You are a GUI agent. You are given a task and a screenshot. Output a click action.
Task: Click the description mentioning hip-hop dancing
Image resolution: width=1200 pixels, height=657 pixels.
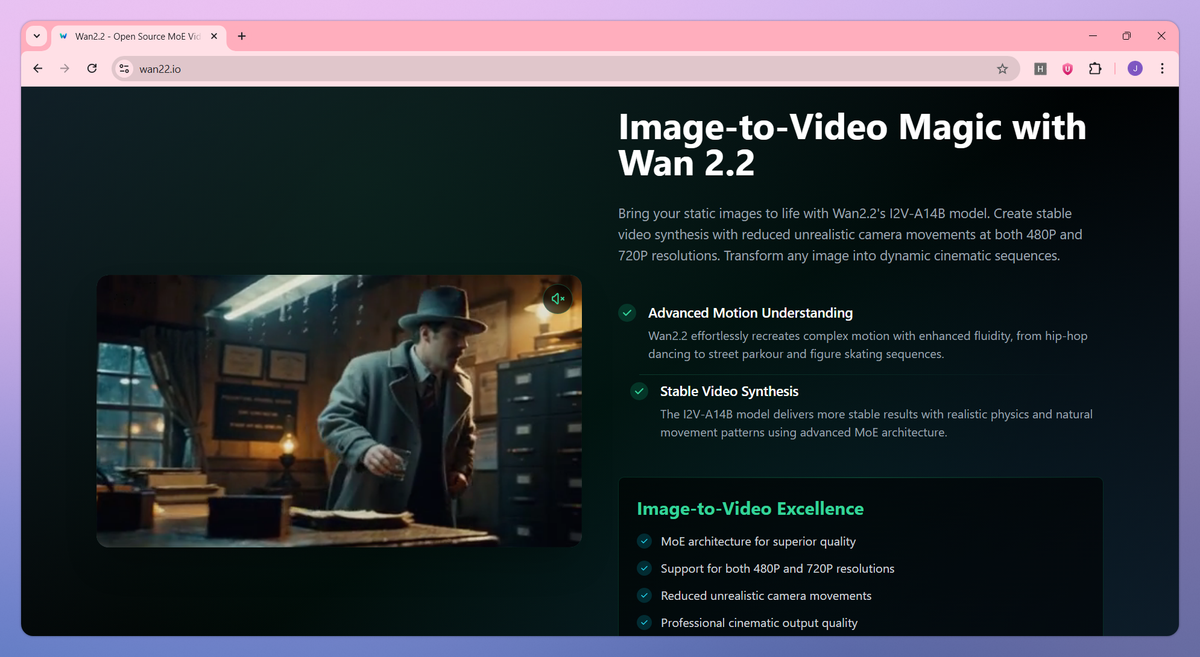point(868,345)
